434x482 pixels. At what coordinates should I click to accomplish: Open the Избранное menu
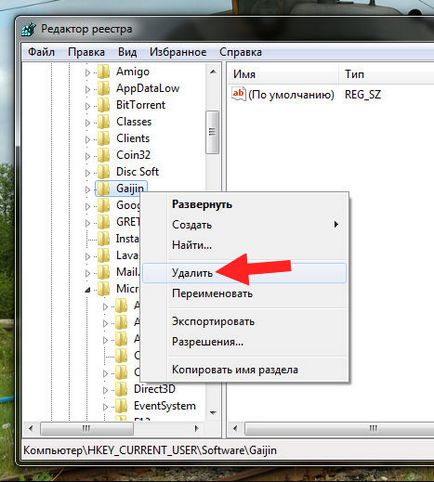click(178, 52)
